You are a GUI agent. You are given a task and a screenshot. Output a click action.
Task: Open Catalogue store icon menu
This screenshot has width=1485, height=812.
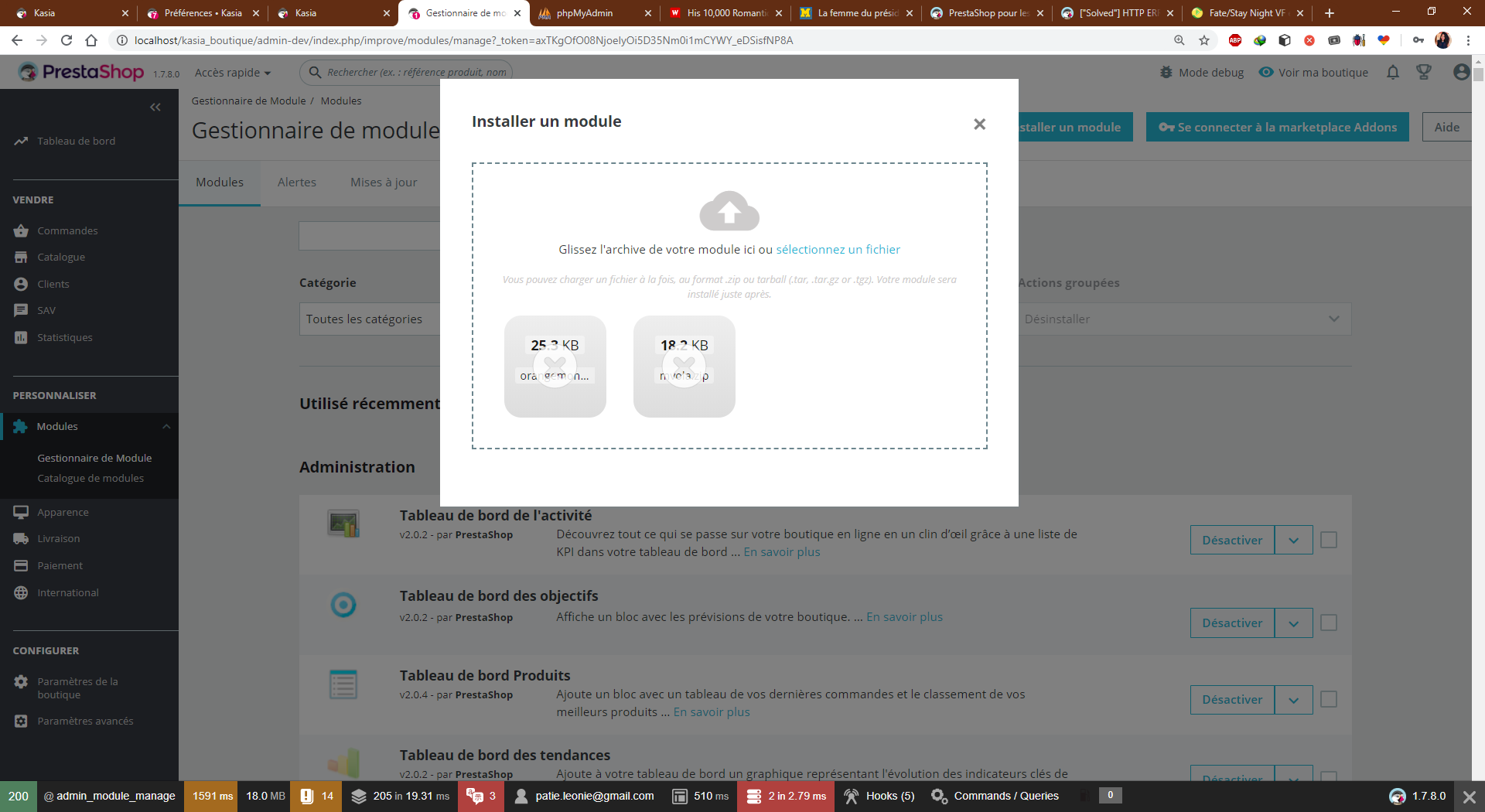pyautogui.click(x=21, y=257)
